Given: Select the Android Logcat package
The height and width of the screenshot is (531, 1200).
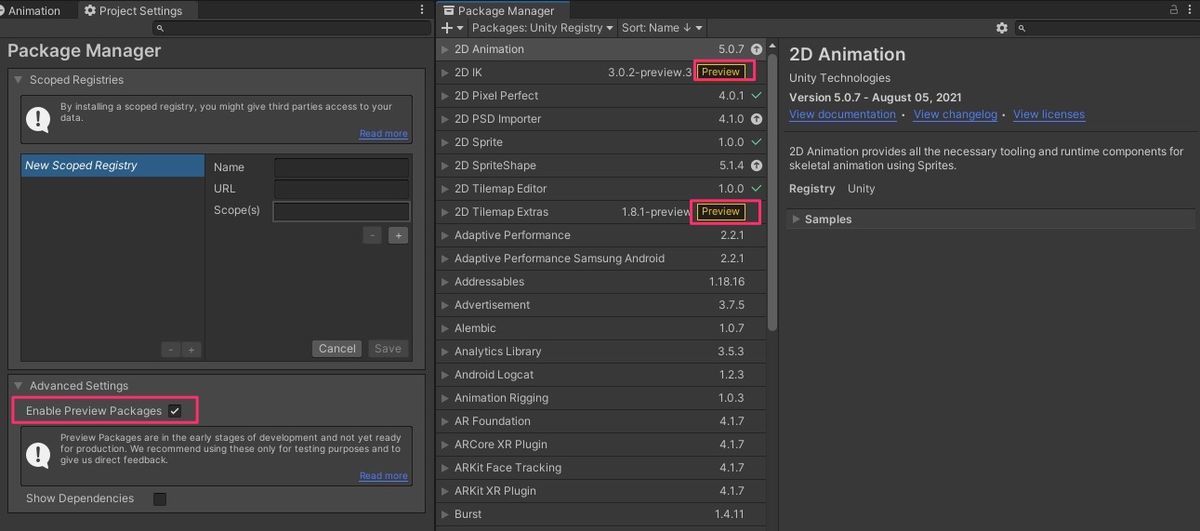Looking at the screenshot, I should (x=602, y=375).
